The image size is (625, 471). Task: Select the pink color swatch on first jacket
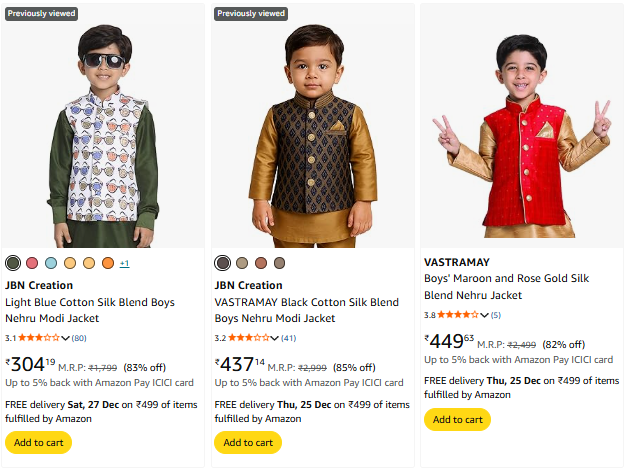(32, 263)
